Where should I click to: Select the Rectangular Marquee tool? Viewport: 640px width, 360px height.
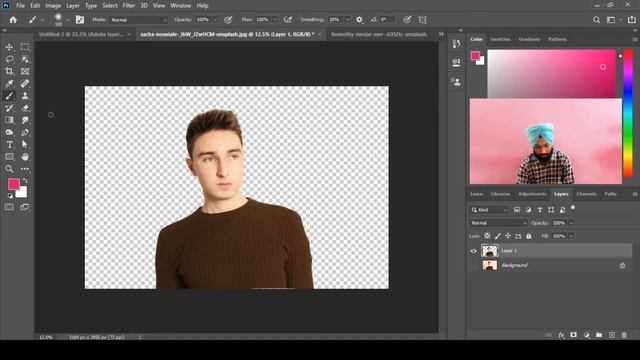point(25,47)
